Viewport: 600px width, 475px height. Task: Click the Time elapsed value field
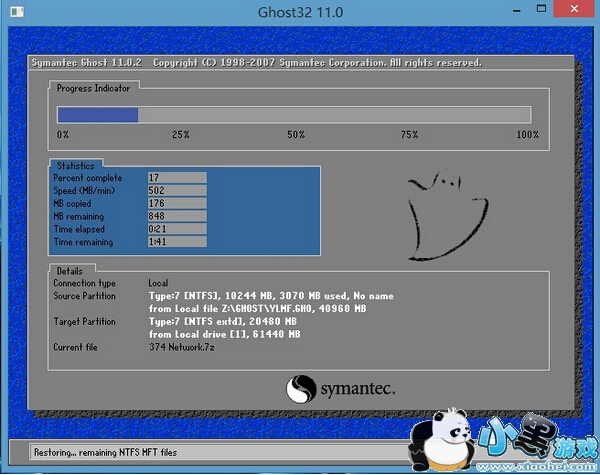tap(176, 229)
